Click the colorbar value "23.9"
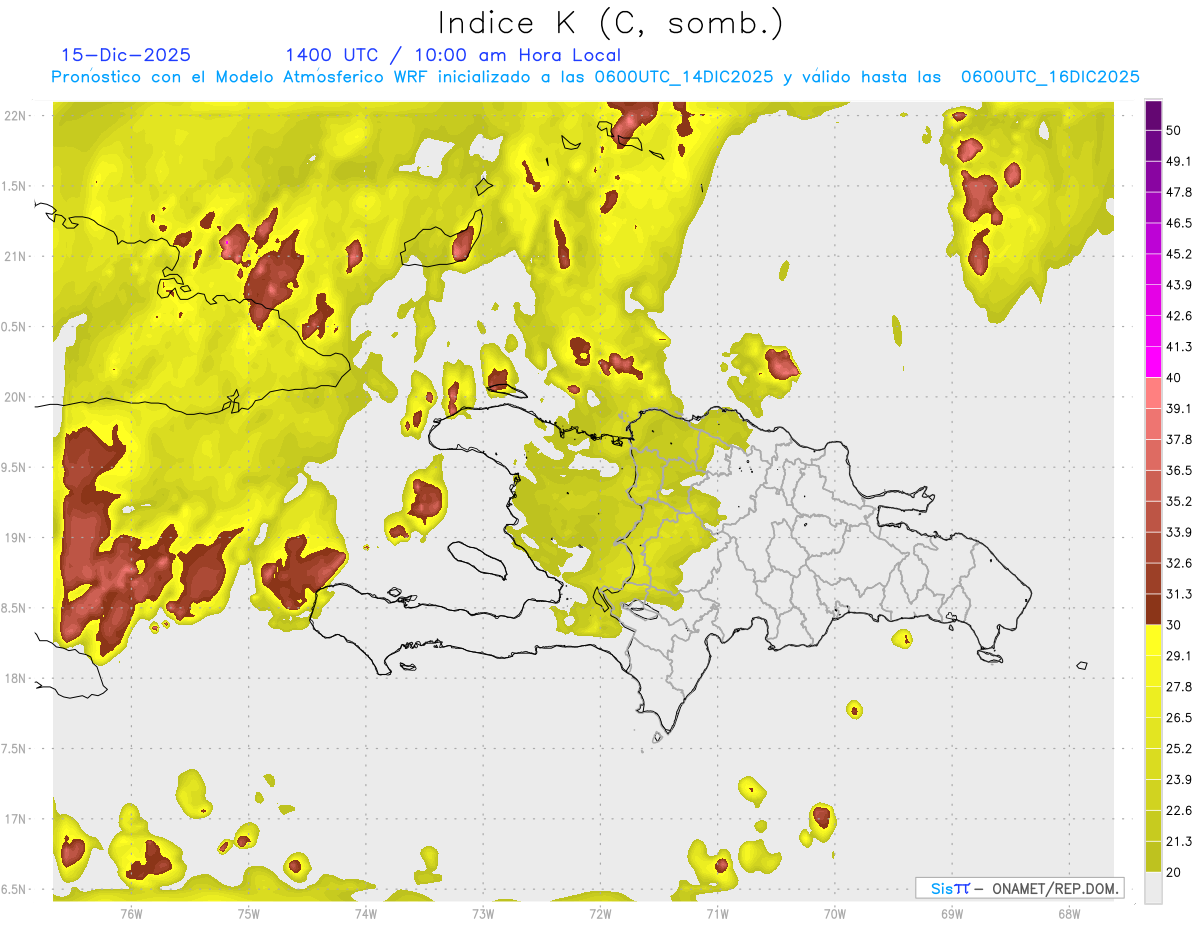 [x=1180, y=780]
